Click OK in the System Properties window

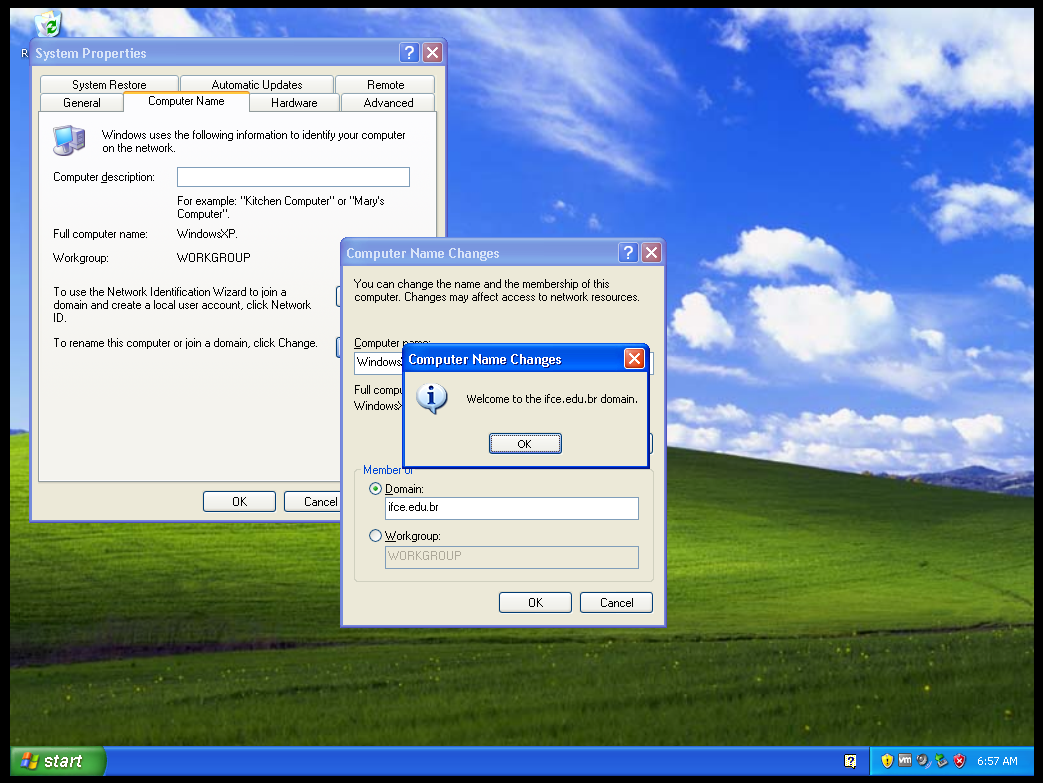tap(239, 502)
